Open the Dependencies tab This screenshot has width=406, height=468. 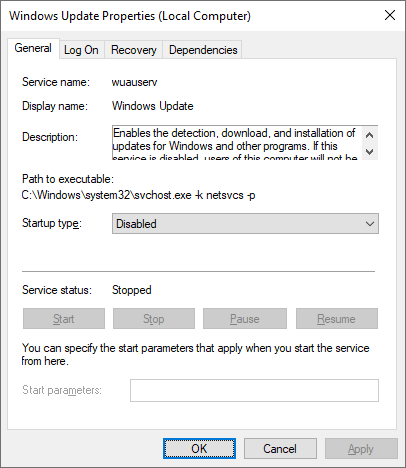pyautogui.click(x=203, y=50)
